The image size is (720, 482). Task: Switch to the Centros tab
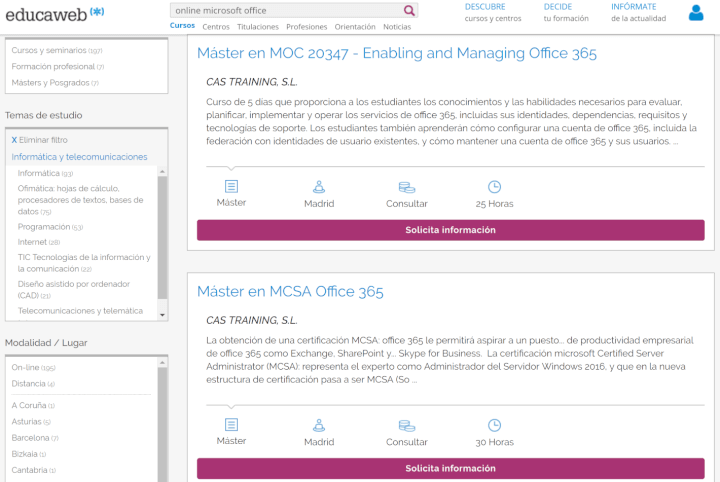click(x=216, y=27)
